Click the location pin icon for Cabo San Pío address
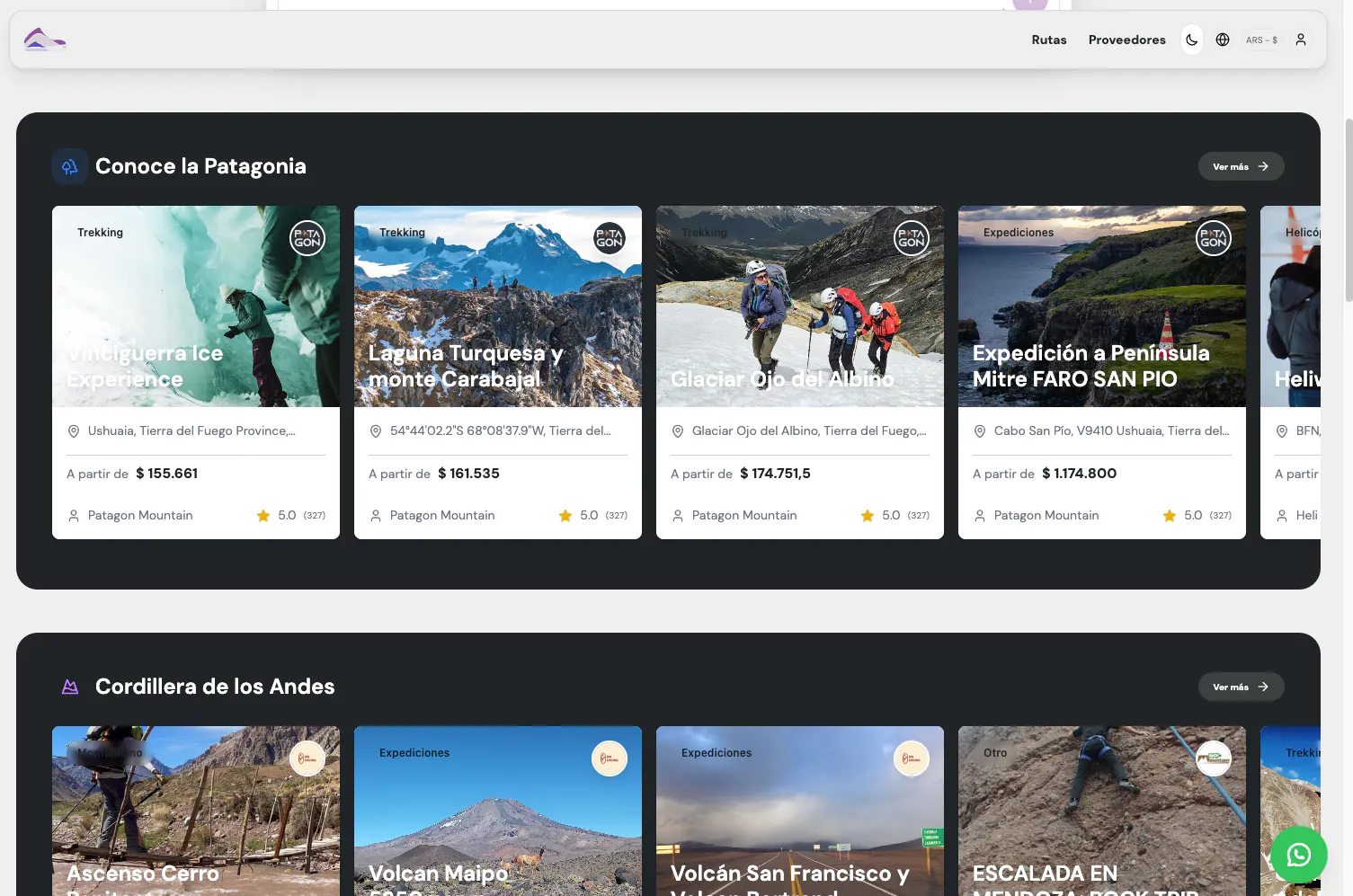Viewport: 1353px width, 896px height. (980, 431)
